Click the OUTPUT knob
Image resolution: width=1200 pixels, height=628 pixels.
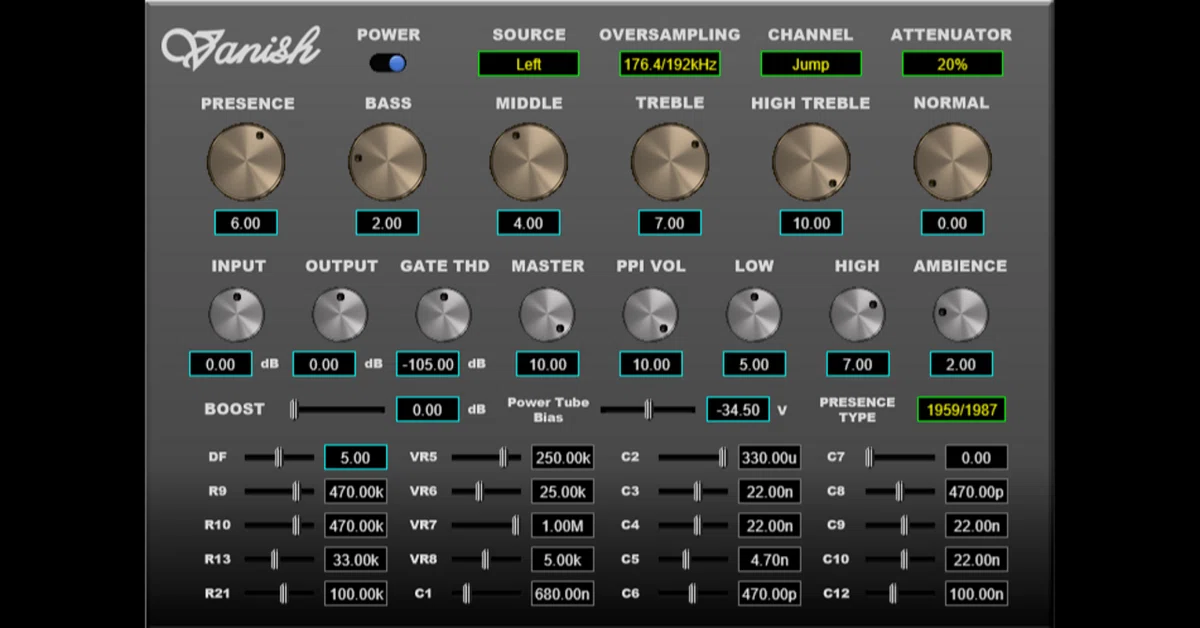(340, 315)
